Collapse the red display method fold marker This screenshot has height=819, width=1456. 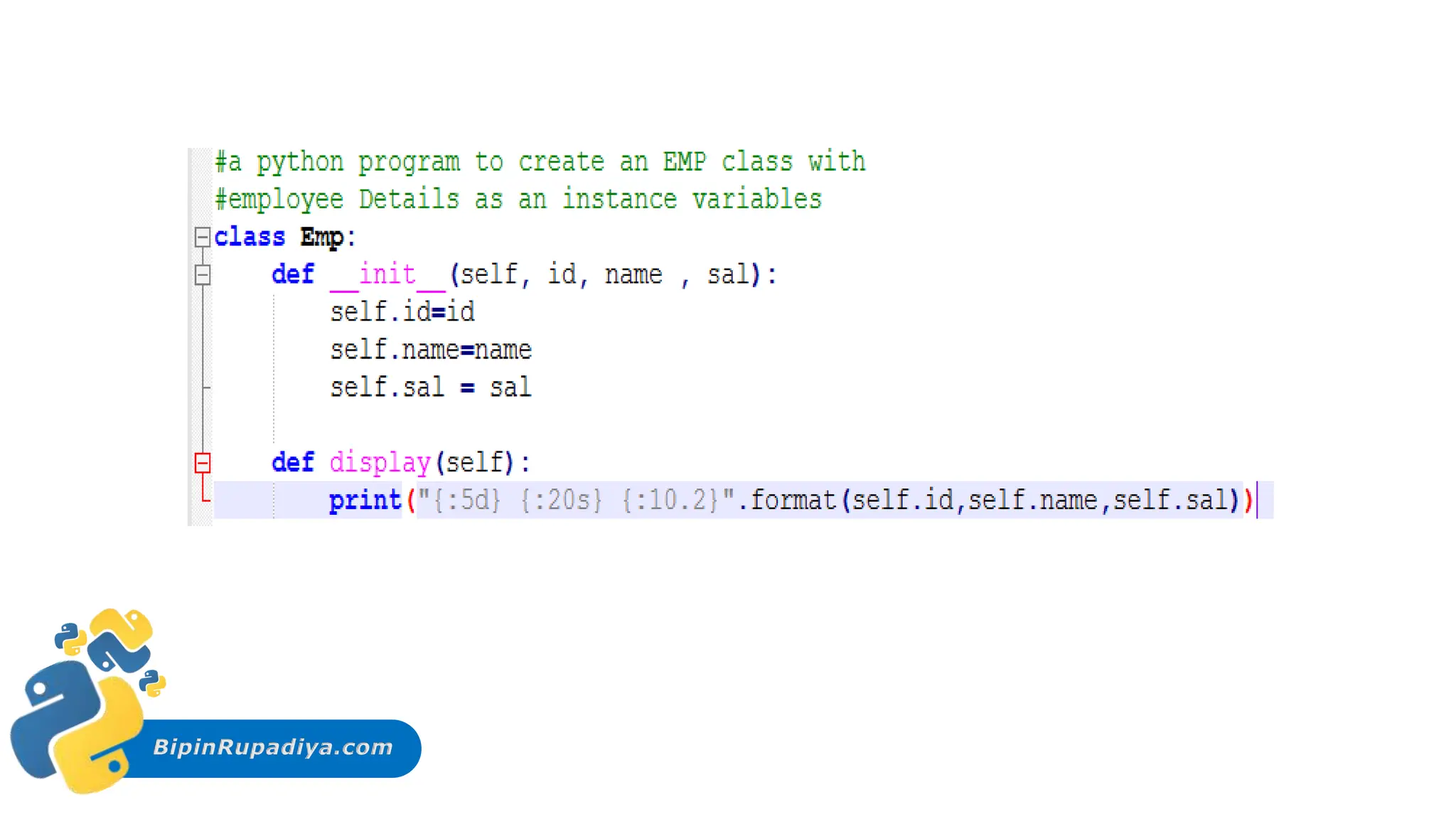[203, 463]
